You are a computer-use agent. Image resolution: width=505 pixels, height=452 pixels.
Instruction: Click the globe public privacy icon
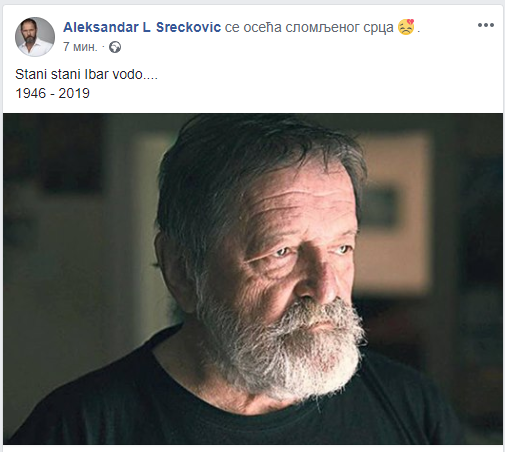[115, 47]
